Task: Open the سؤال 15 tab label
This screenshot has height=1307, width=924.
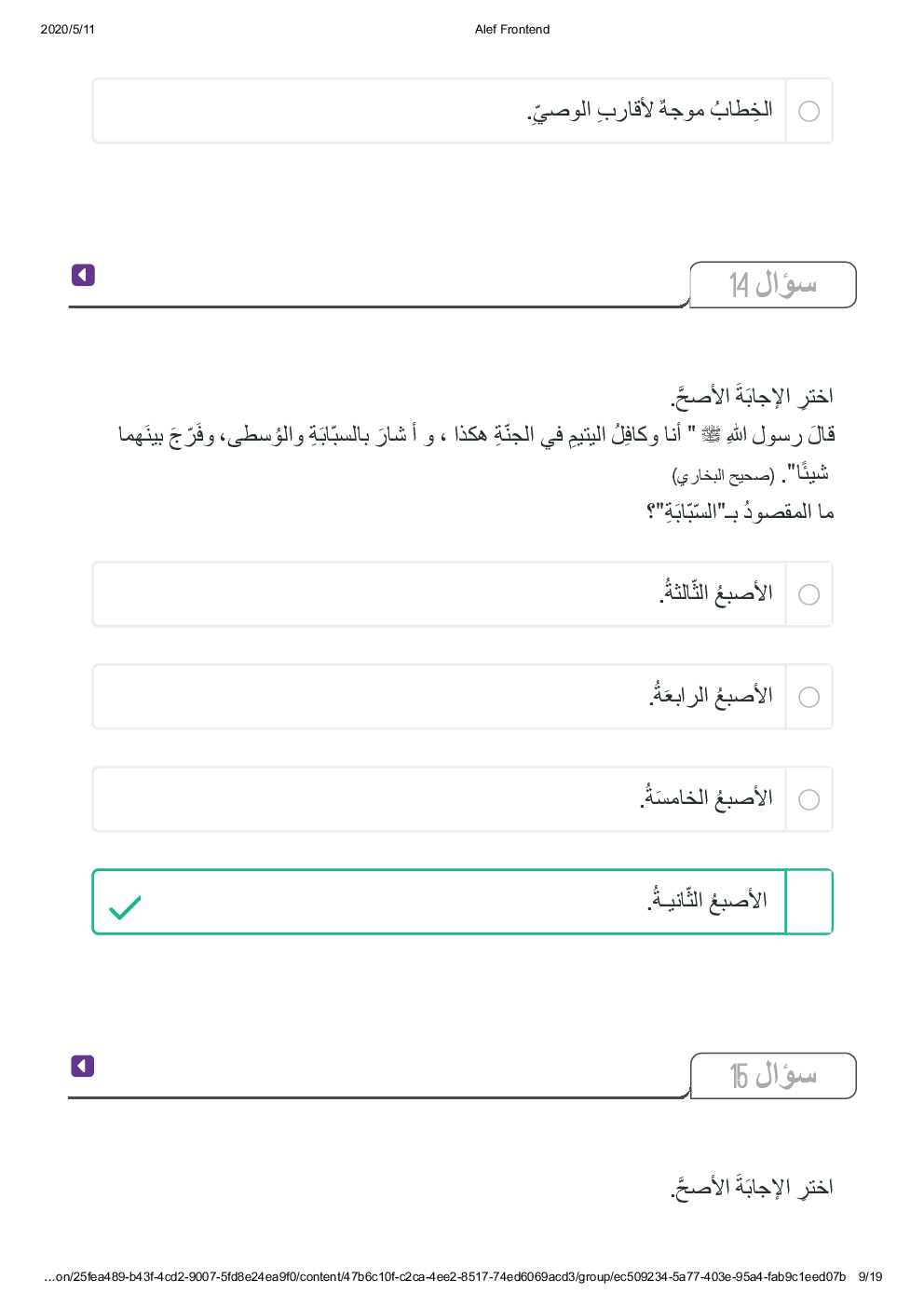Action: coord(772,1076)
